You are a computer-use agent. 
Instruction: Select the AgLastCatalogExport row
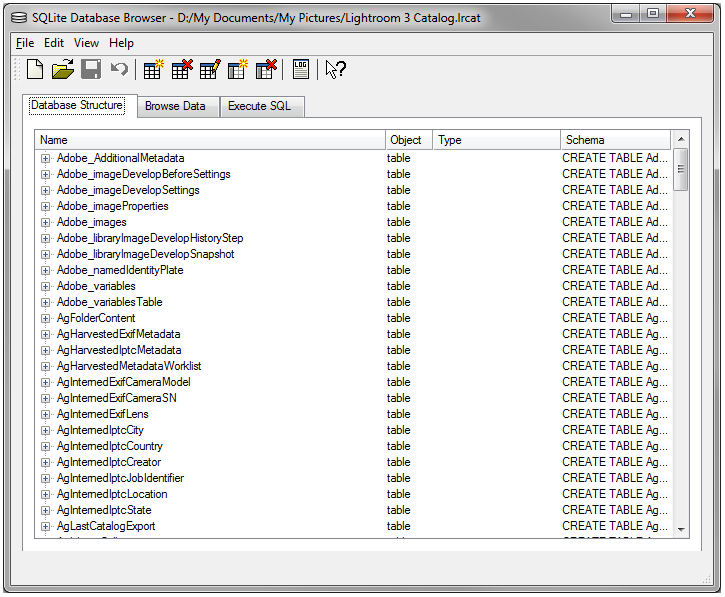(353, 526)
